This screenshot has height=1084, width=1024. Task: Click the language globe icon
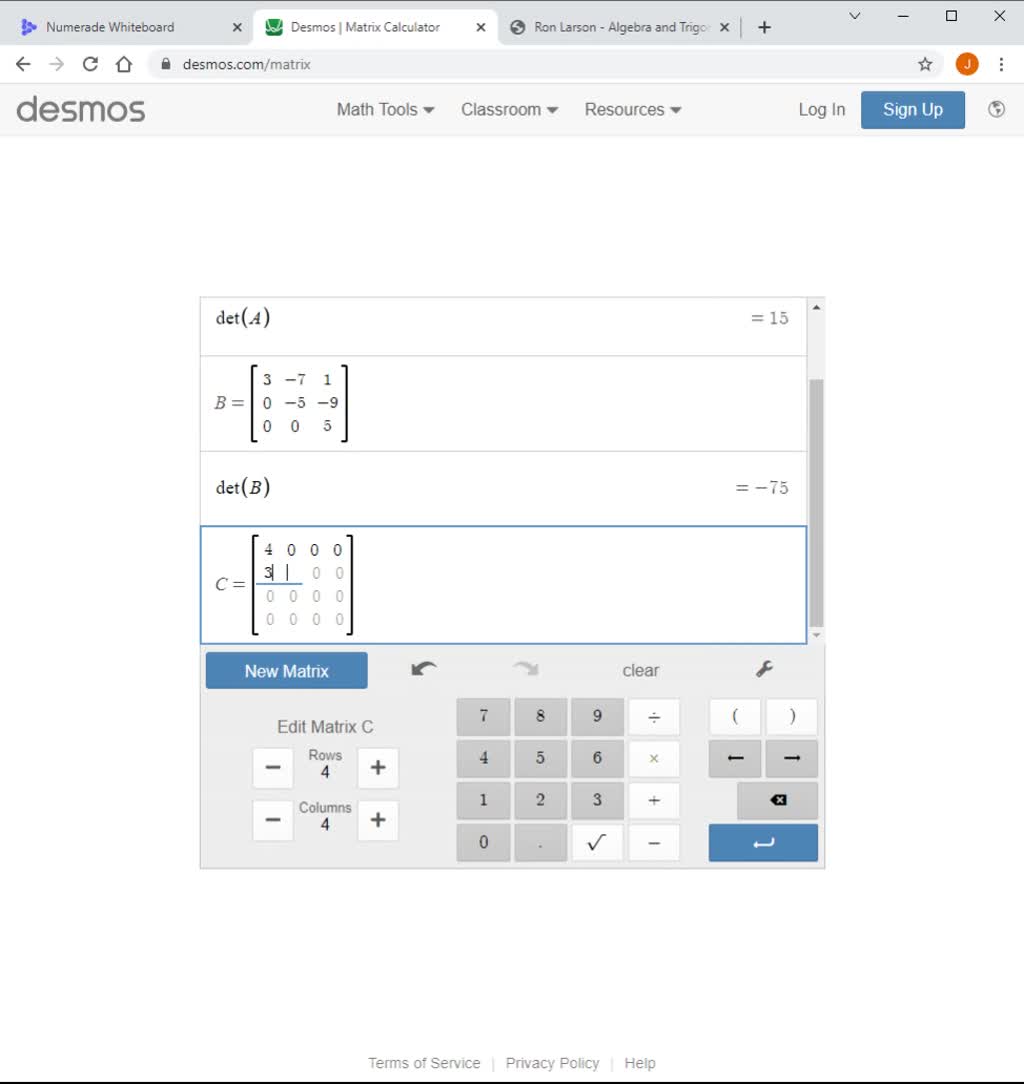click(x=996, y=110)
